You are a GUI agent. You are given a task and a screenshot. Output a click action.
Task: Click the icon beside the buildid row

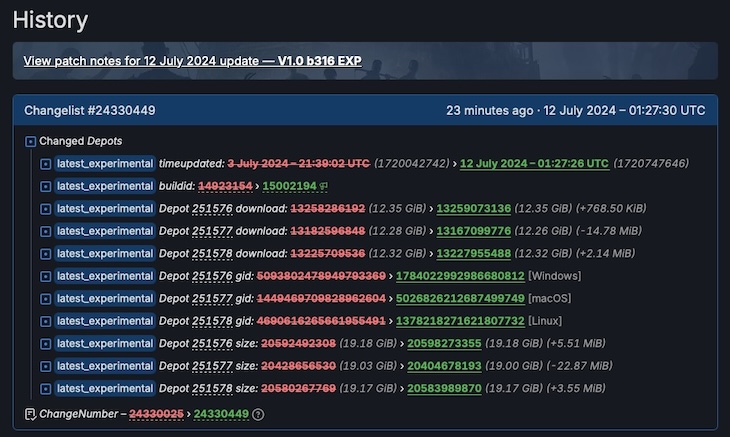pyautogui.click(x=46, y=186)
